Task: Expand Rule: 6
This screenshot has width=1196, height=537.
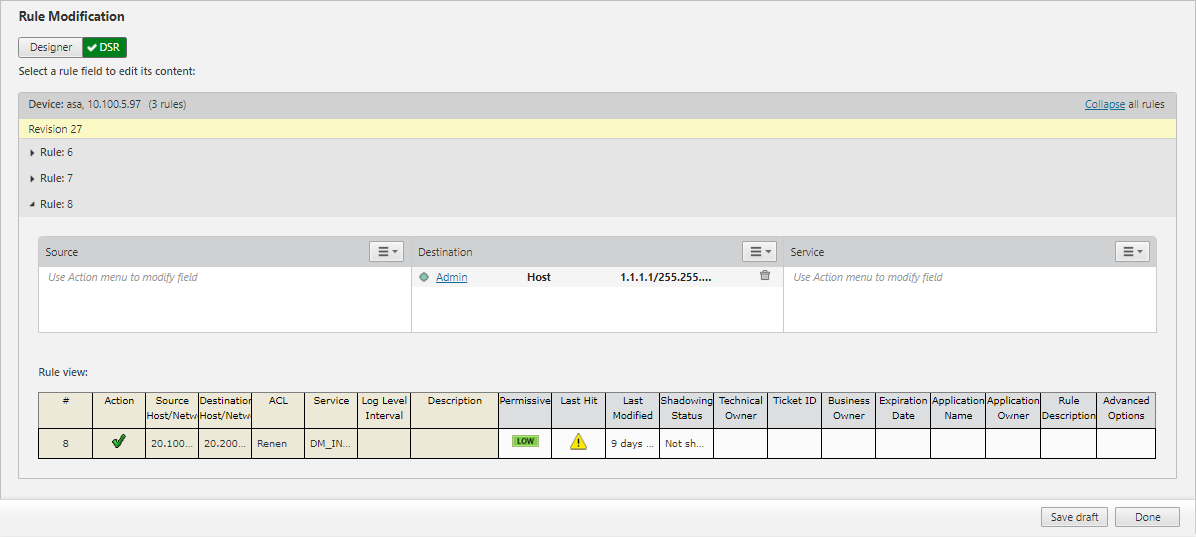Action: tap(56, 152)
